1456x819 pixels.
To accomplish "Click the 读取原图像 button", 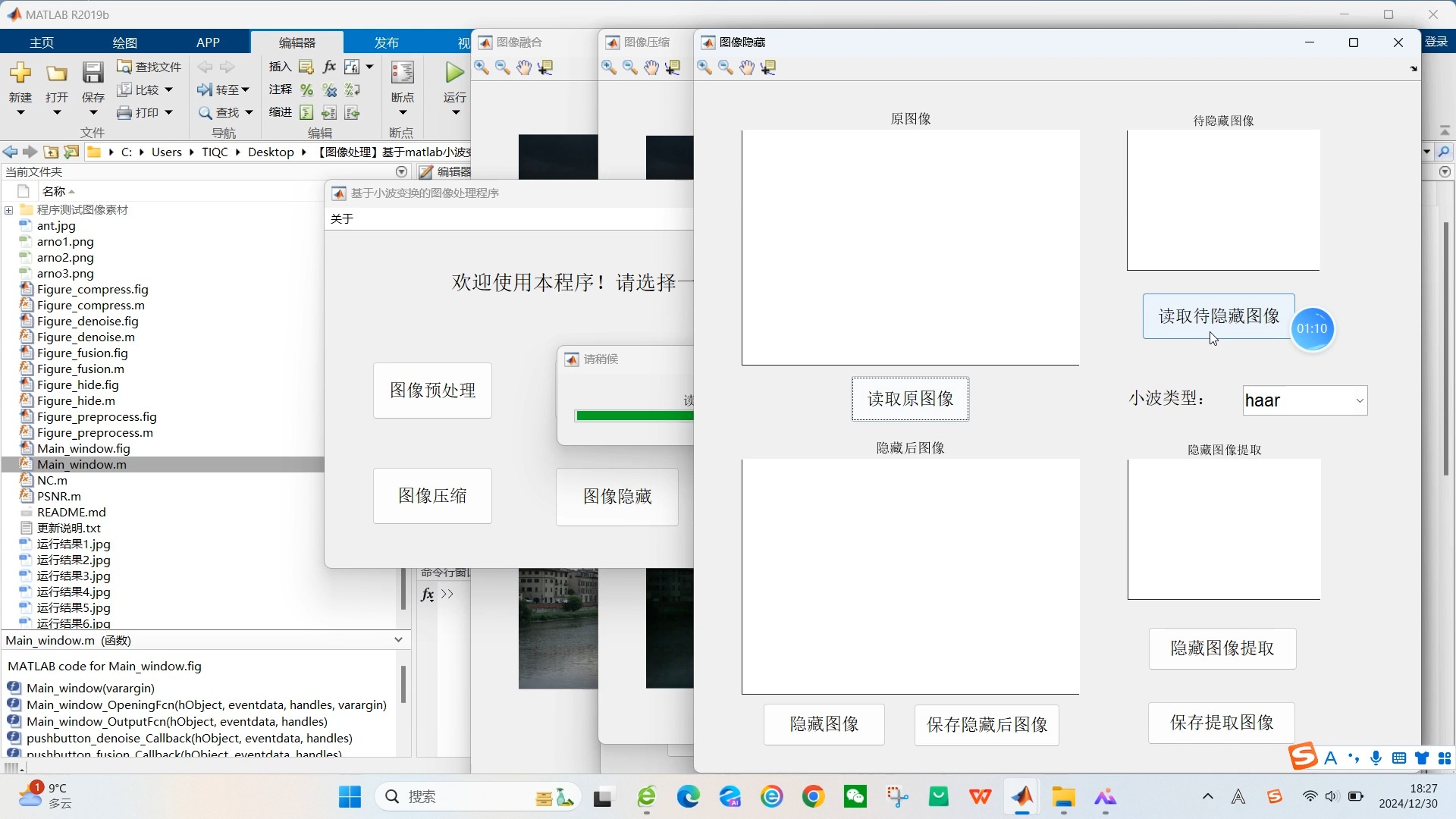I will click(910, 399).
